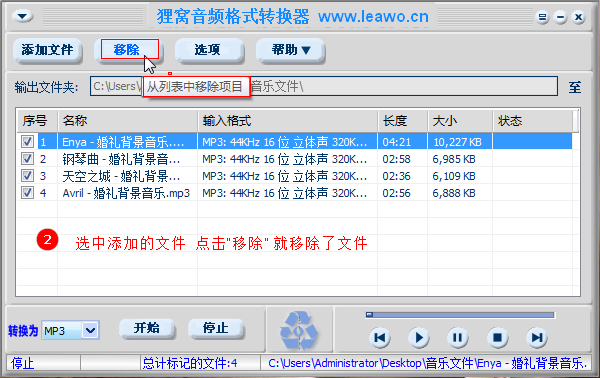600x378 pixels.
Task: Select the Avril - 婚礼背景音乐.mp3 file name
Action: point(126,193)
